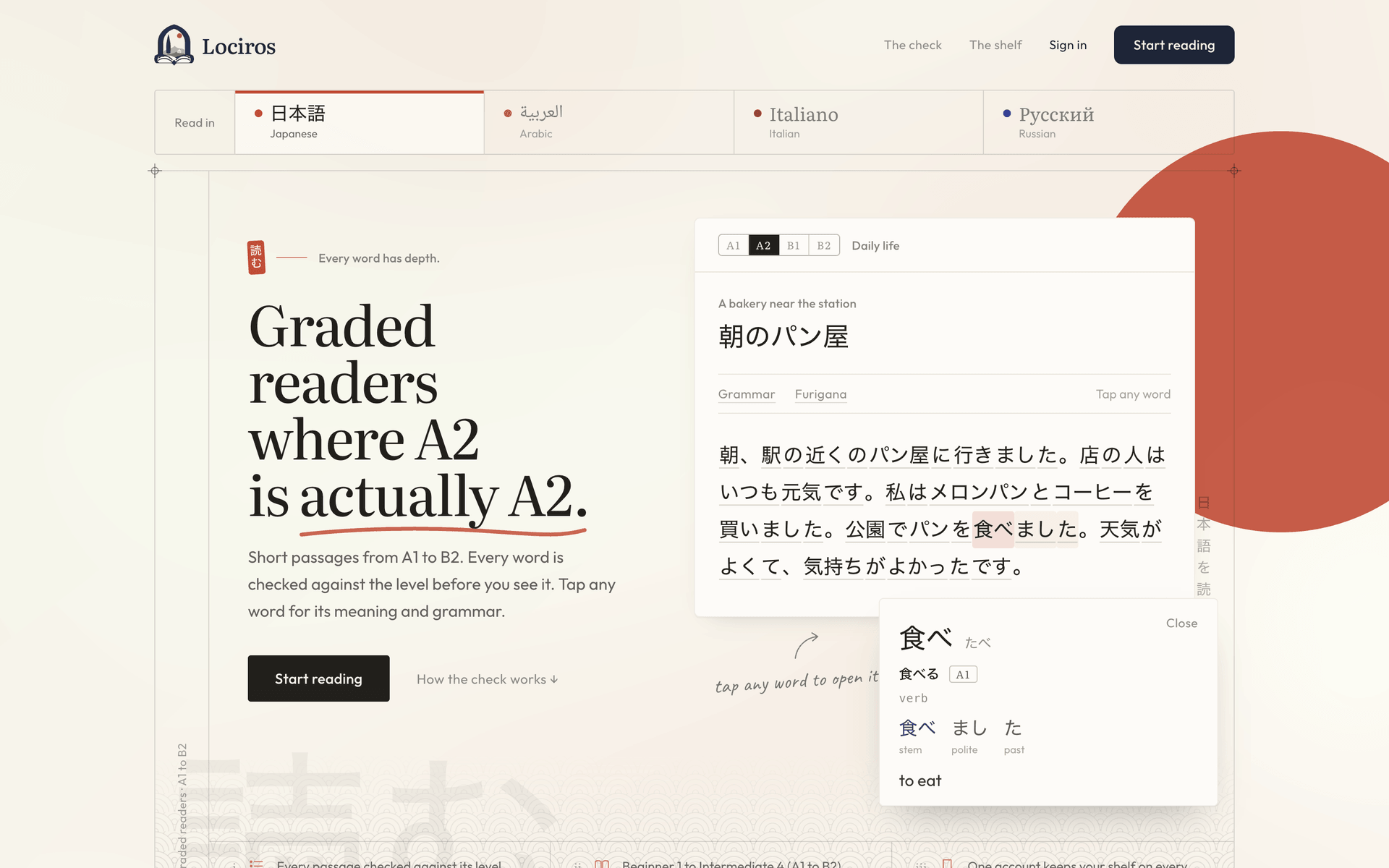This screenshot has height=868, width=1389.
Task: Click the red 読む stamp icon
Action: click(256, 258)
